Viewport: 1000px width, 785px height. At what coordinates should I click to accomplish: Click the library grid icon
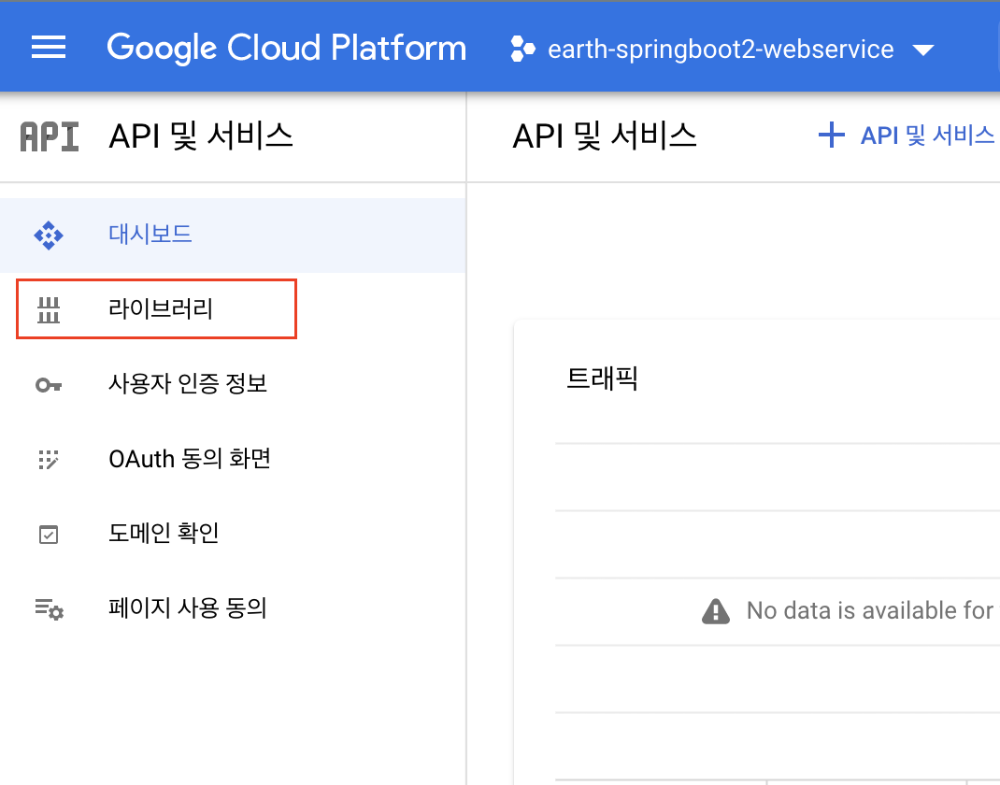pyautogui.click(x=48, y=310)
